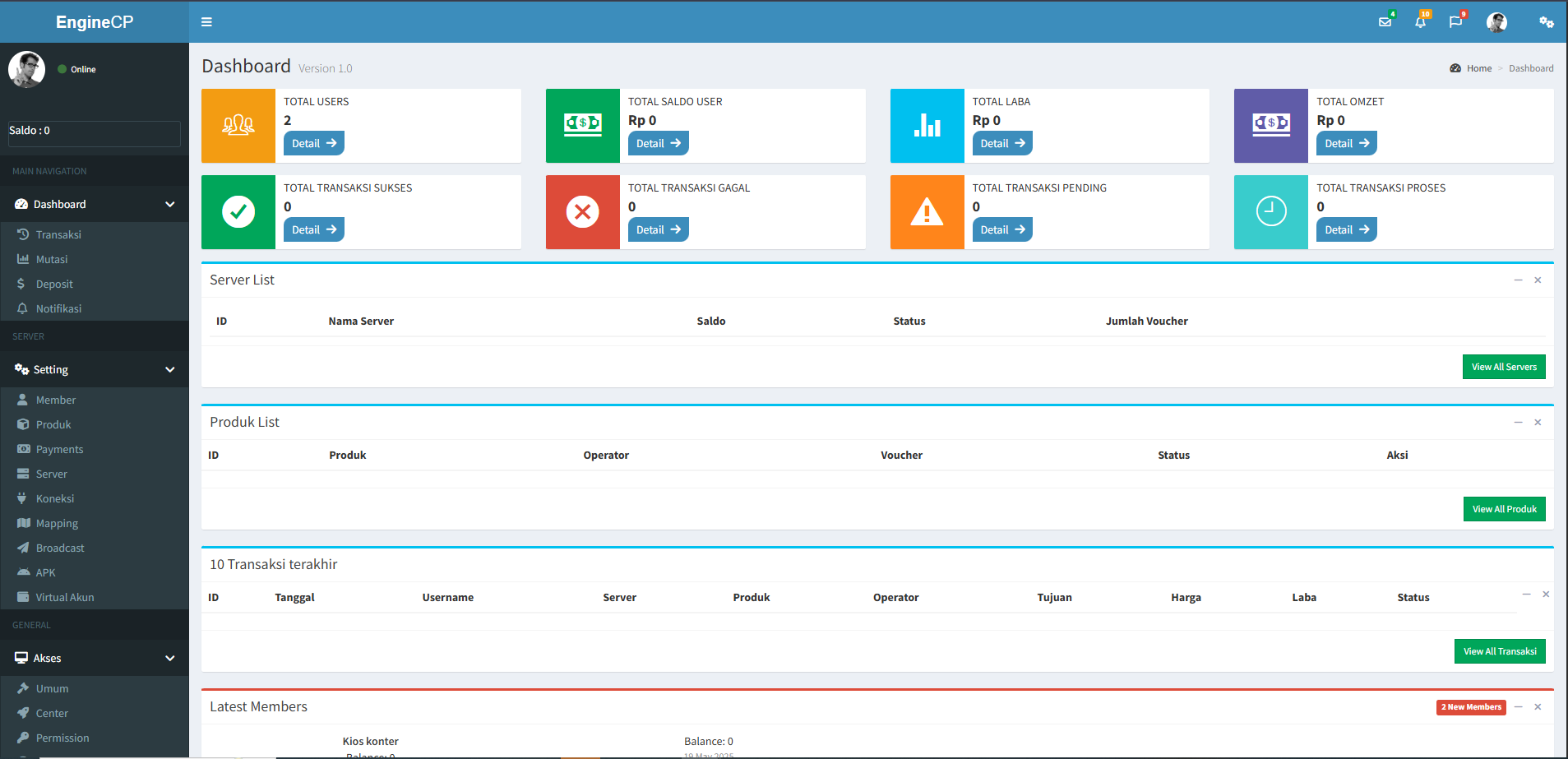Screen dimensions: 1568x759
Task: Open the flags/tasks icon showing 9 items
Action: click(1457, 21)
